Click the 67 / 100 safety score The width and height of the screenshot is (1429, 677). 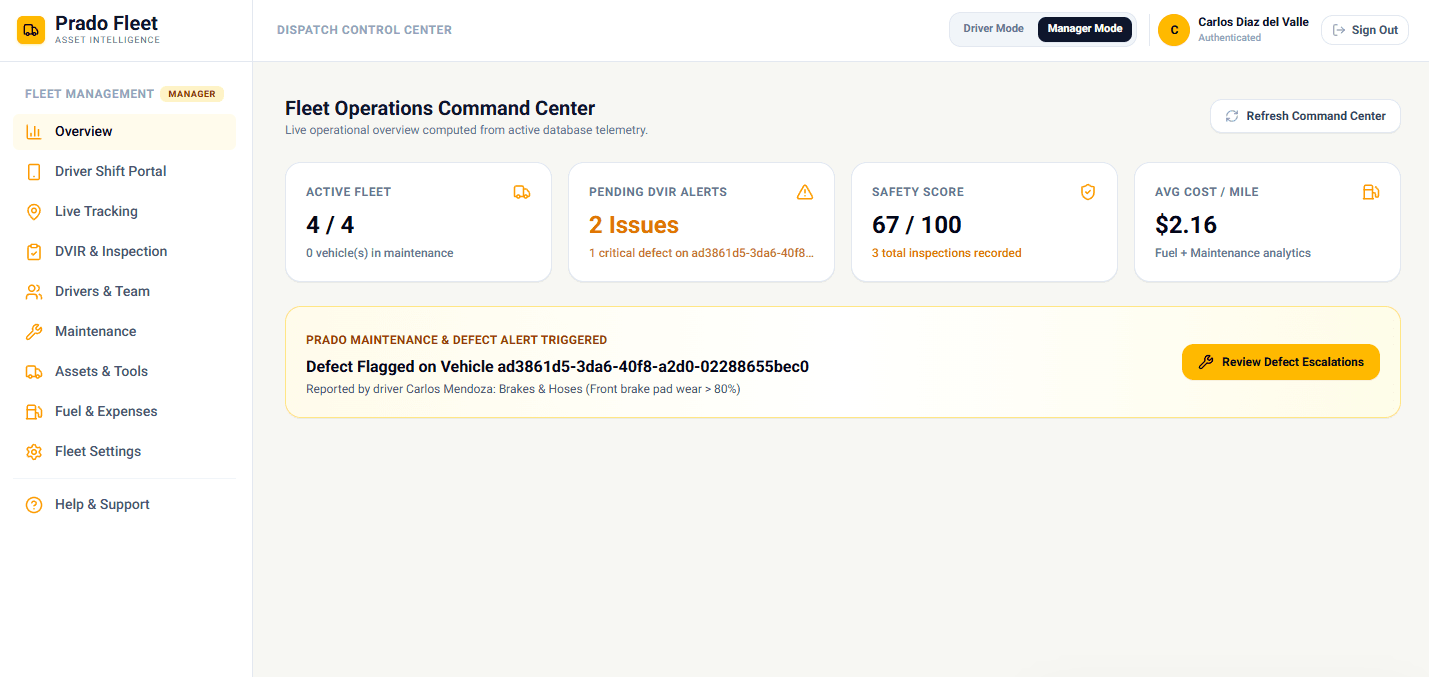pos(917,225)
